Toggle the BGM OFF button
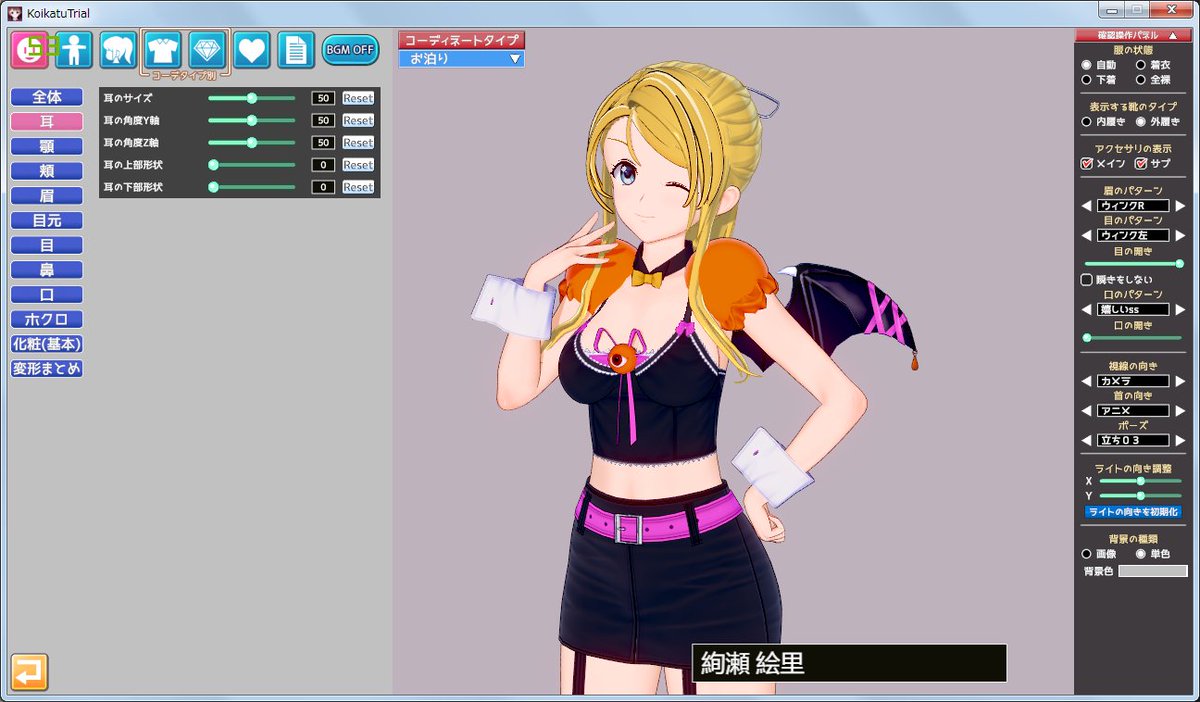Viewport: 1200px width, 702px height. (350, 50)
